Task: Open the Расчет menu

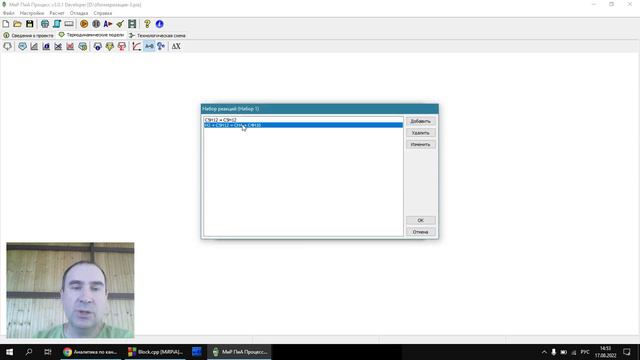Action: (x=57, y=13)
